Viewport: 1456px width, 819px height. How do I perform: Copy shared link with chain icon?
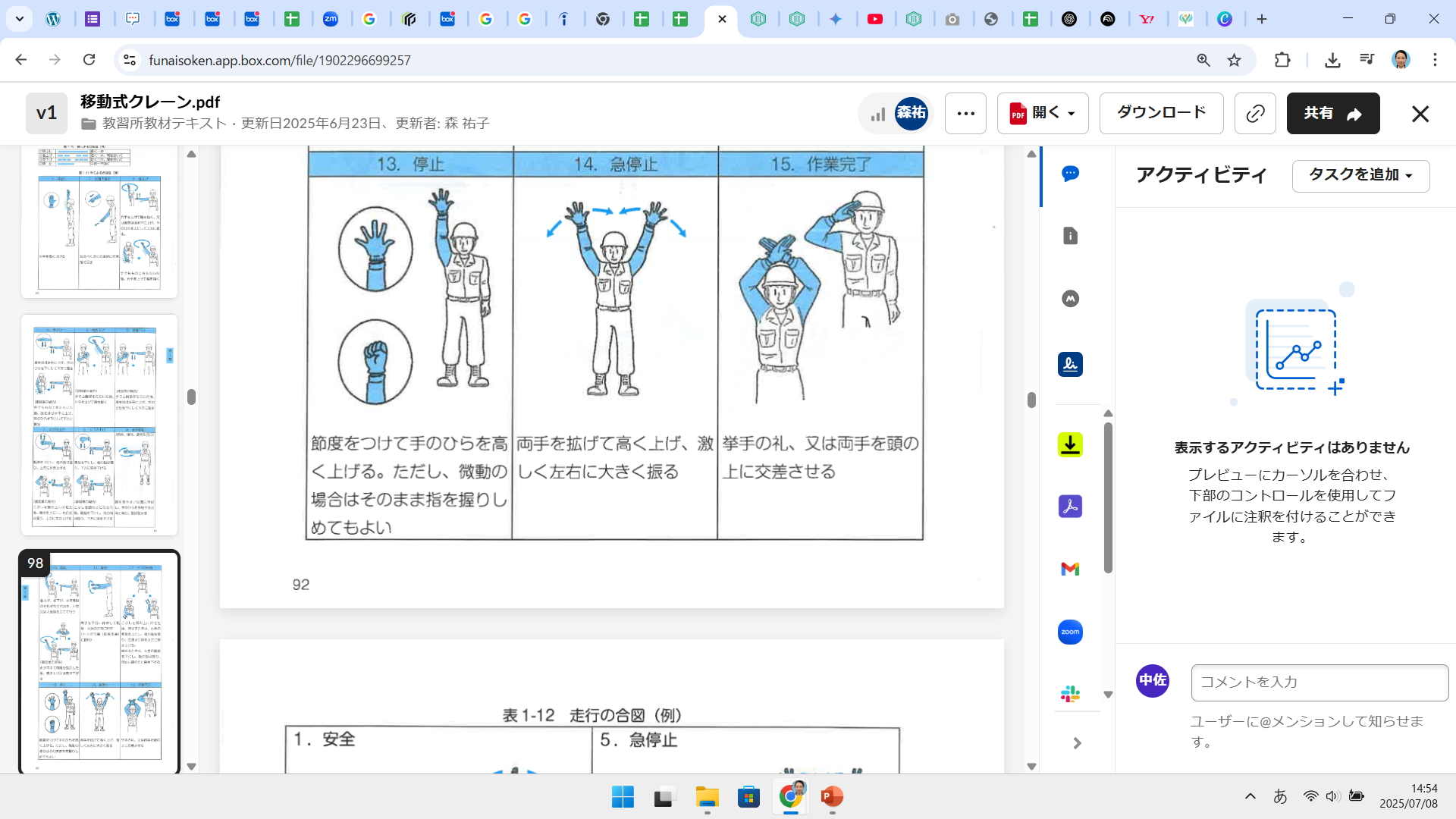pos(1255,114)
